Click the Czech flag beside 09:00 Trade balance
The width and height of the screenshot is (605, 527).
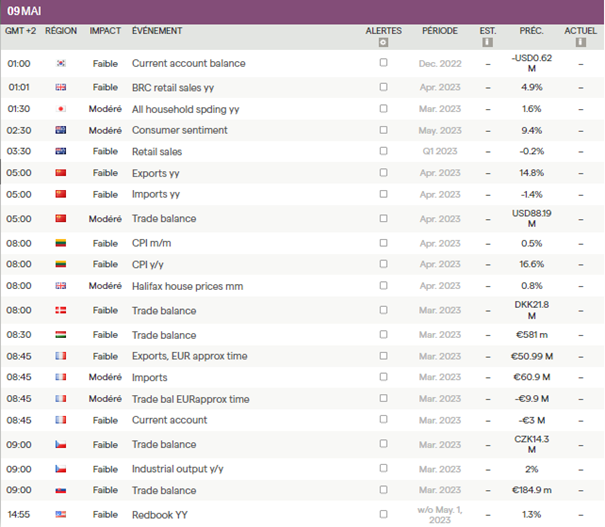[x=61, y=444]
